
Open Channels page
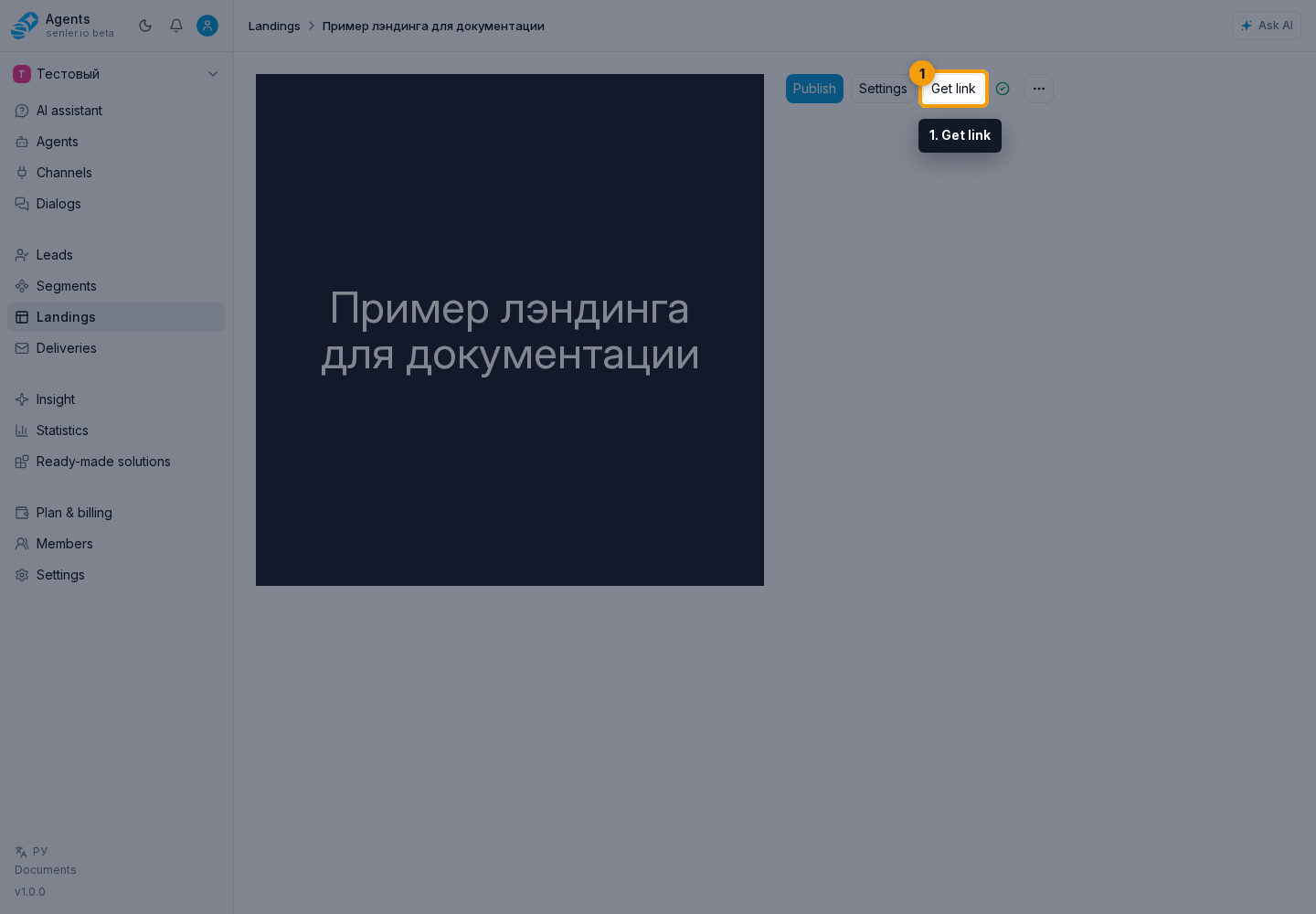(x=116, y=173)
